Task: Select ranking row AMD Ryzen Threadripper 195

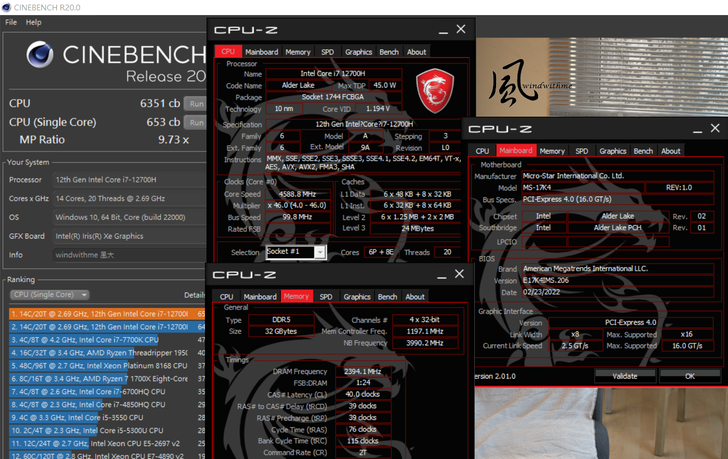Action: pos(107,353)
